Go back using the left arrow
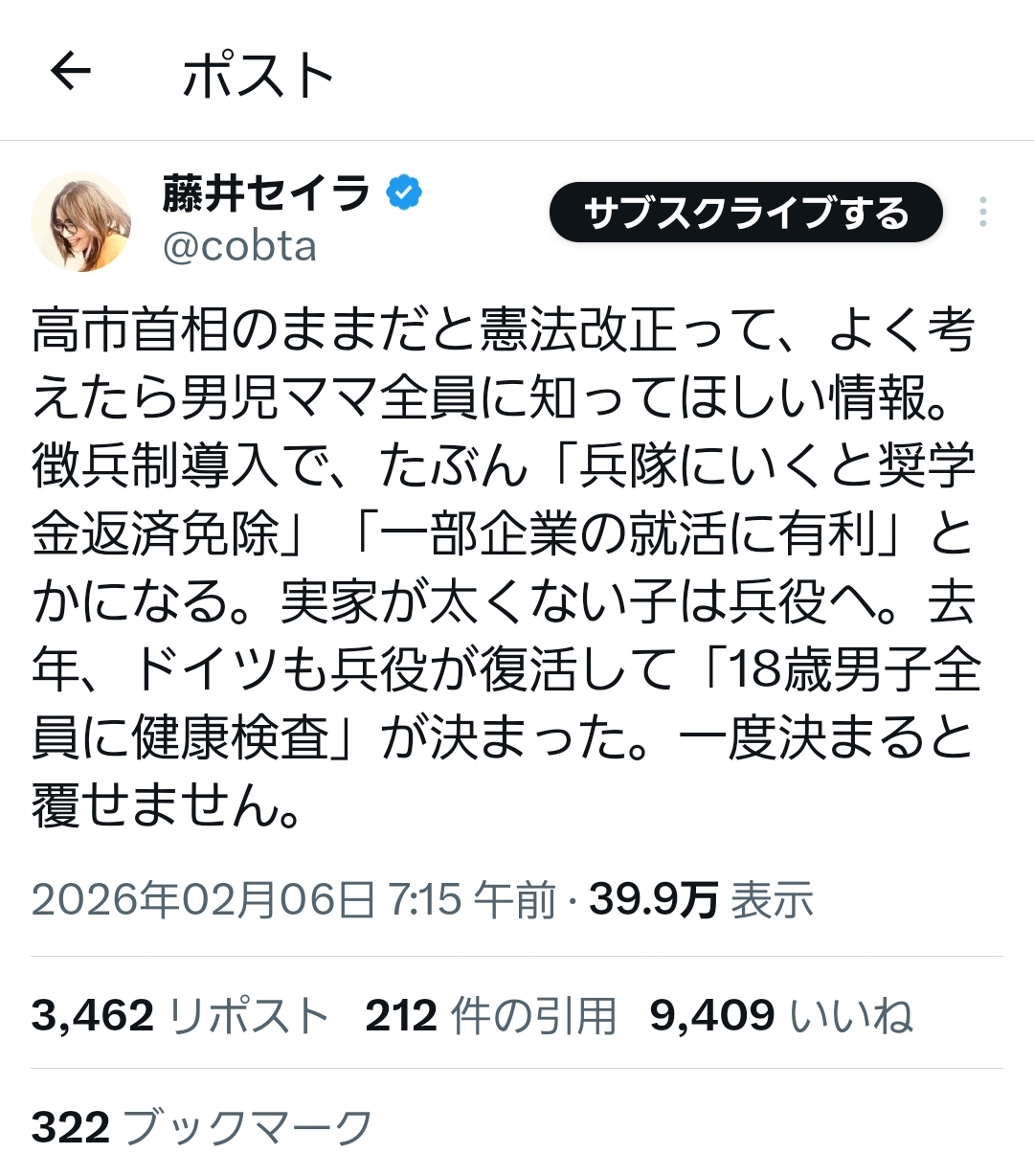 pos(70,71)
